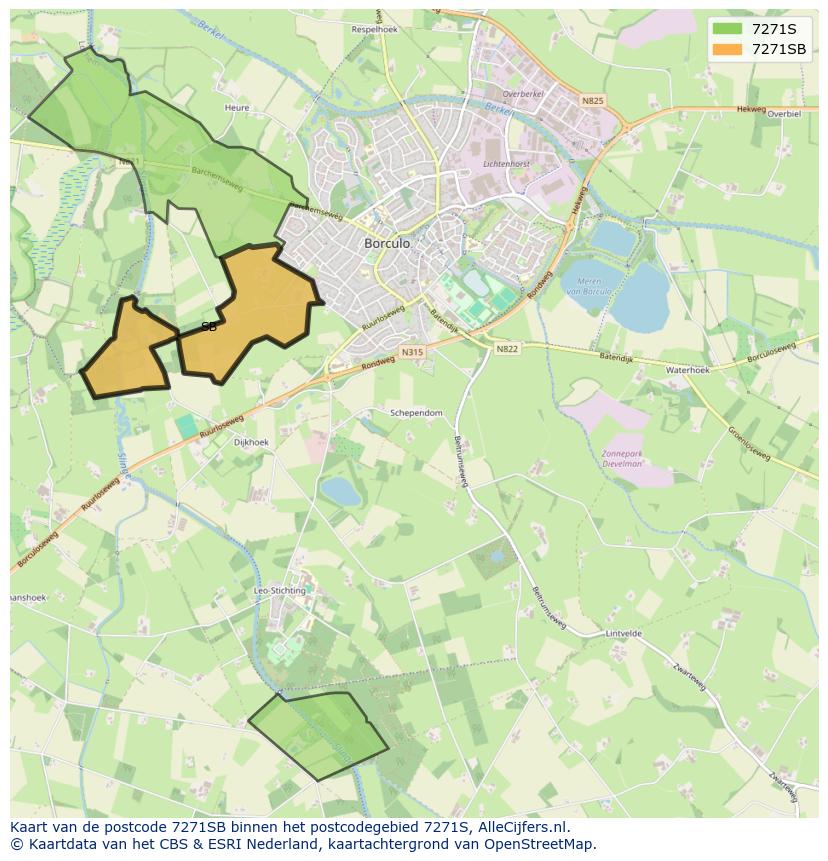The height and width of the screenshot is (861, 828).
Task: Click the N315 road shield
Action: (412, 352)
